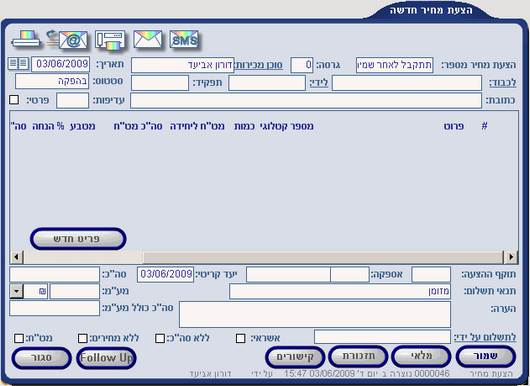This screenshot has height=386, width=530.
Task: Click the quote number field
Action: 394,65
